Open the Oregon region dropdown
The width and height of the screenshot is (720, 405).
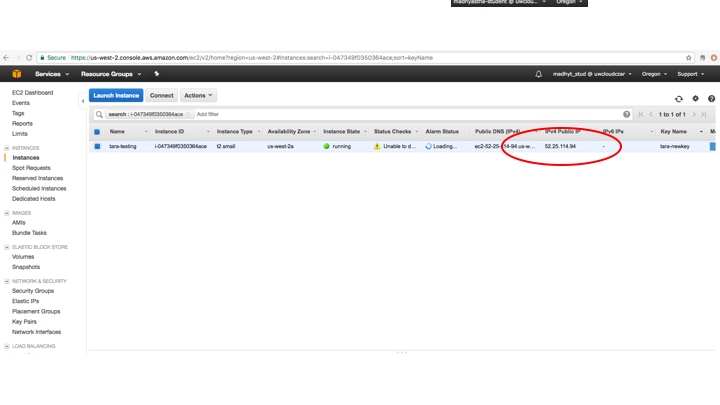654,74
